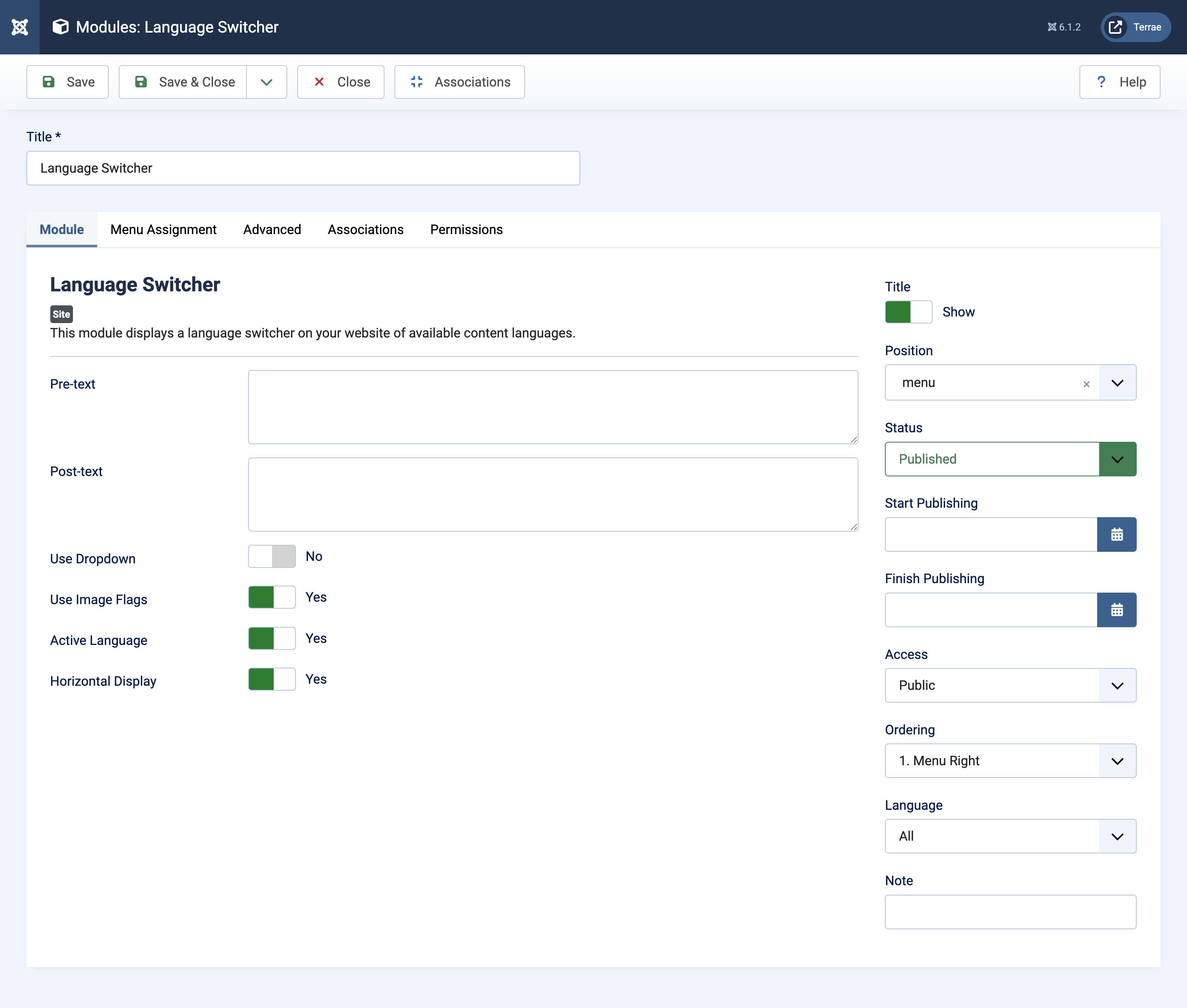Click the Note input field
This screenshot has width=1187, height=1008.
(x=1011, y=912)
